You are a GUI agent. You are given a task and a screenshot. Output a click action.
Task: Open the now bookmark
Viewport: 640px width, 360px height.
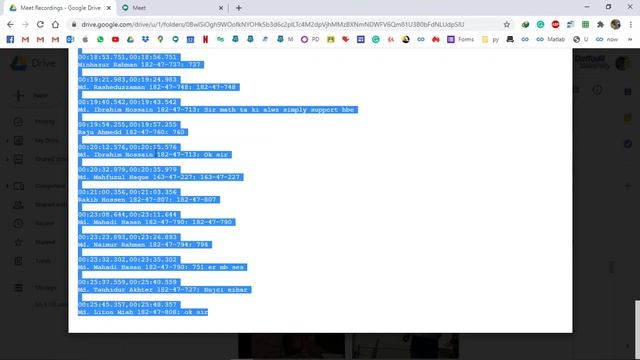click(607, 39)
